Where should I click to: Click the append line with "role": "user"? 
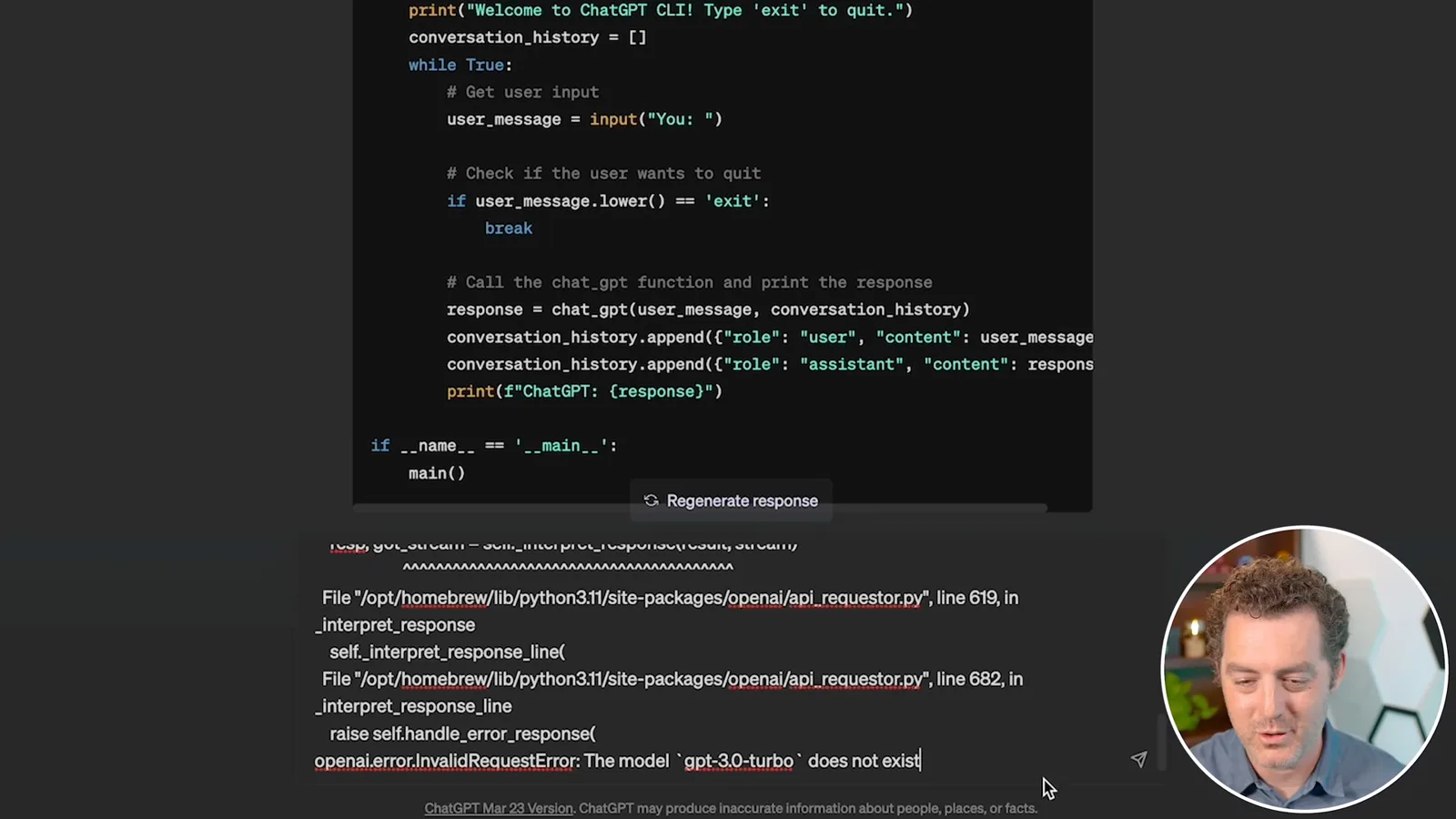pos(770,337)
